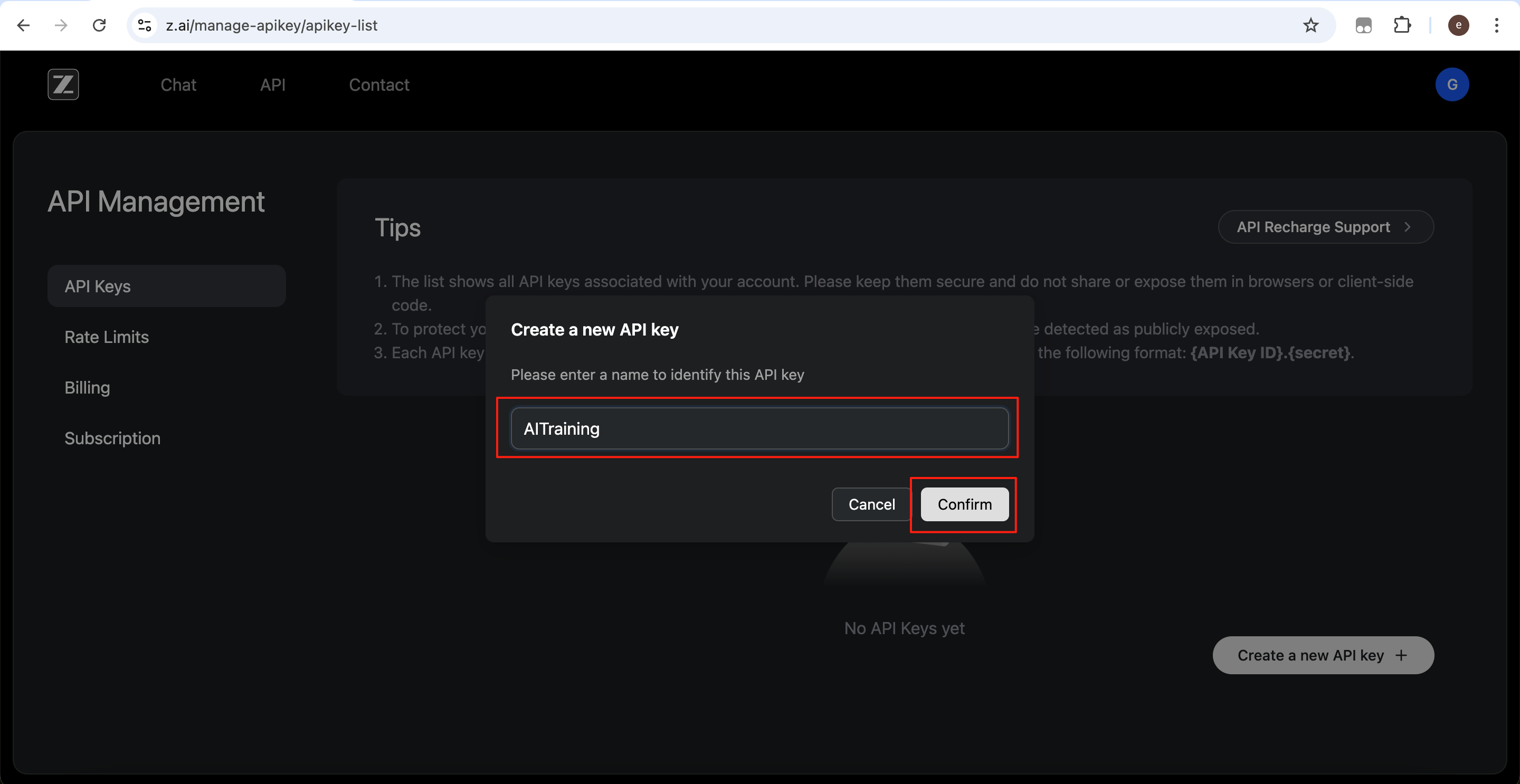Screen dimensions: 1520x784
Task: Reload the page with refresh icon
Action: point(99,25)
